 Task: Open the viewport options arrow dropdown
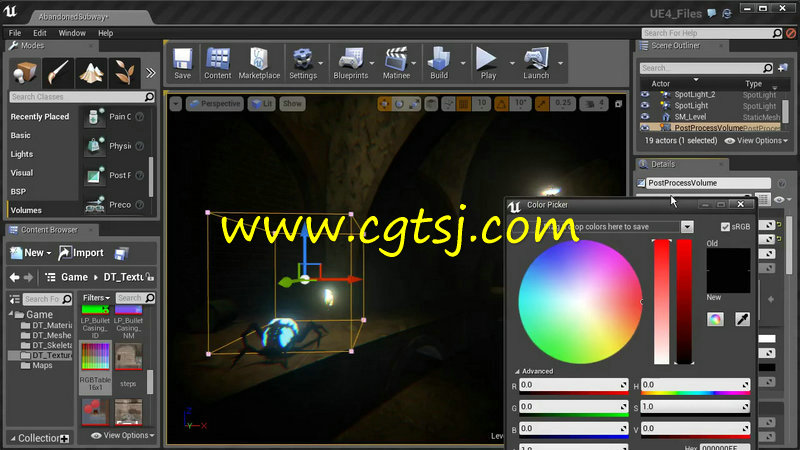(176, 104)
